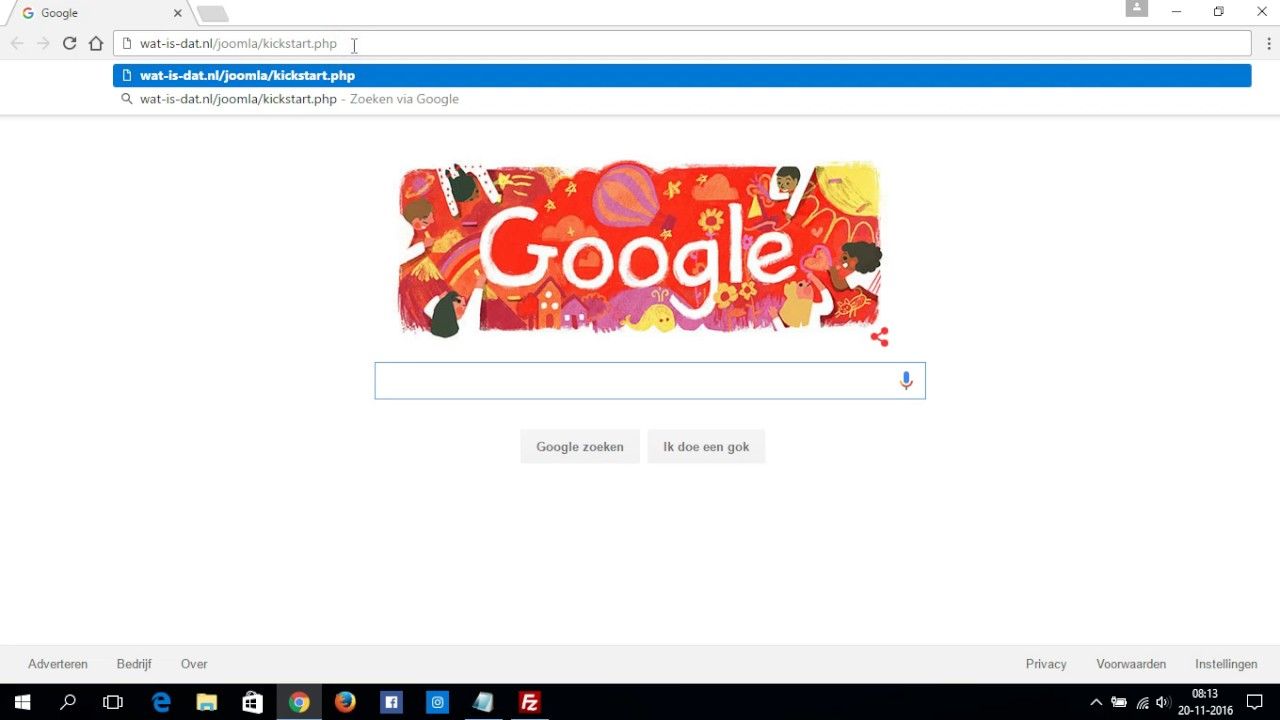Click the Chrome profile avatar button
This screenshot has width=1280, height=720.
click(x=1136, y=9)
